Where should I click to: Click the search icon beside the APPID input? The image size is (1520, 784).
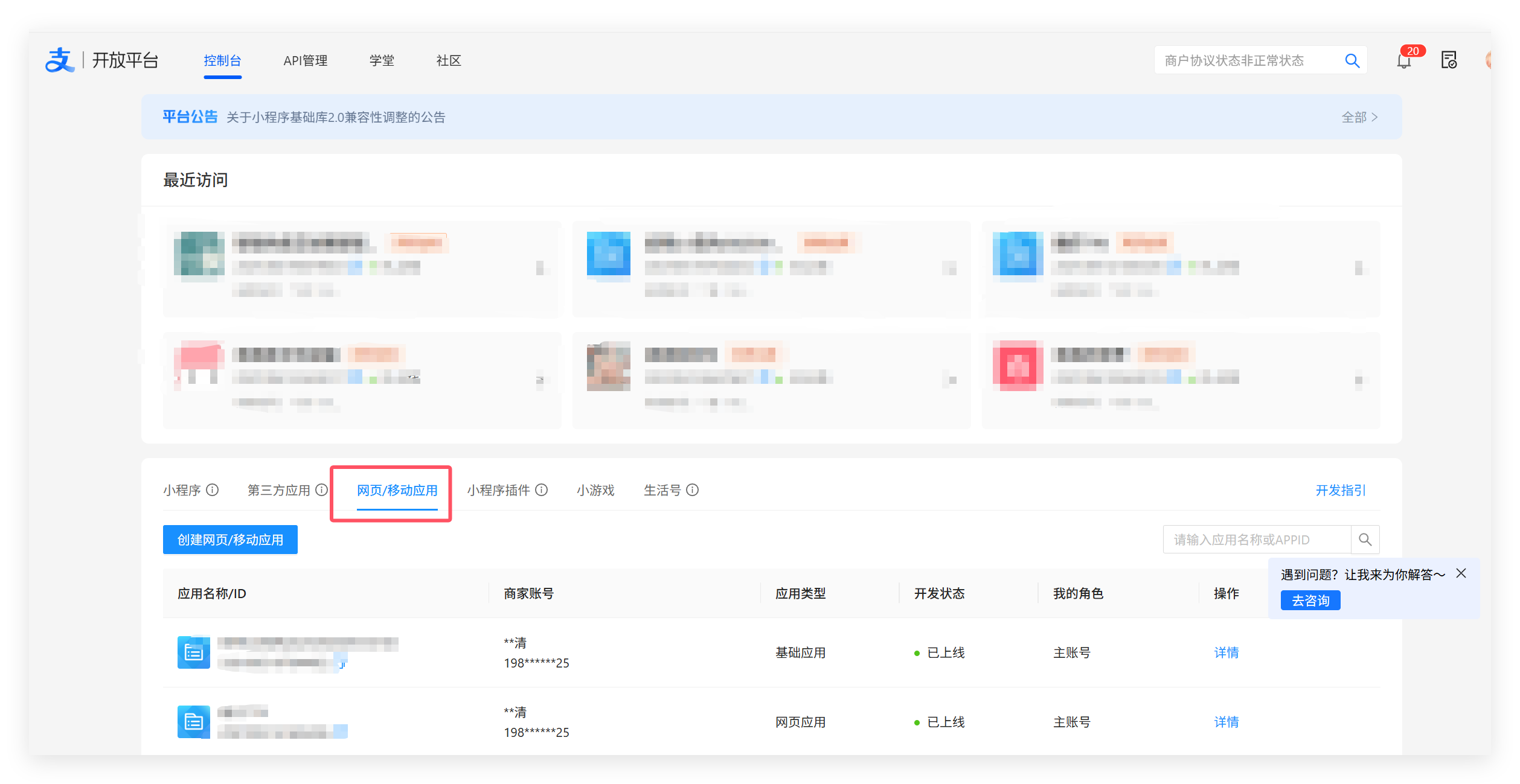click(x=1365, y=539)
